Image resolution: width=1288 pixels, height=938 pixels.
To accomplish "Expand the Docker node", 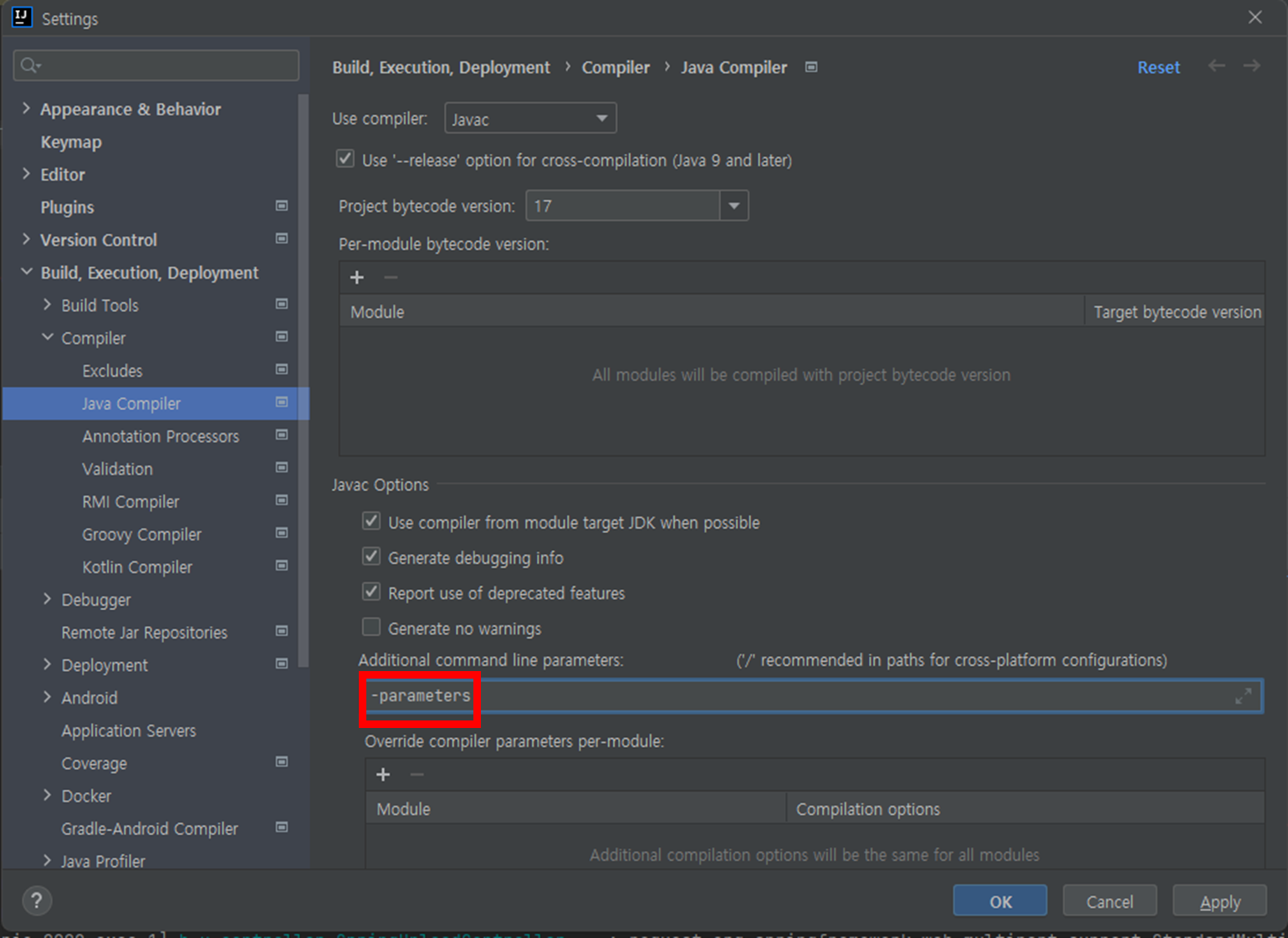I will (47, 795).
